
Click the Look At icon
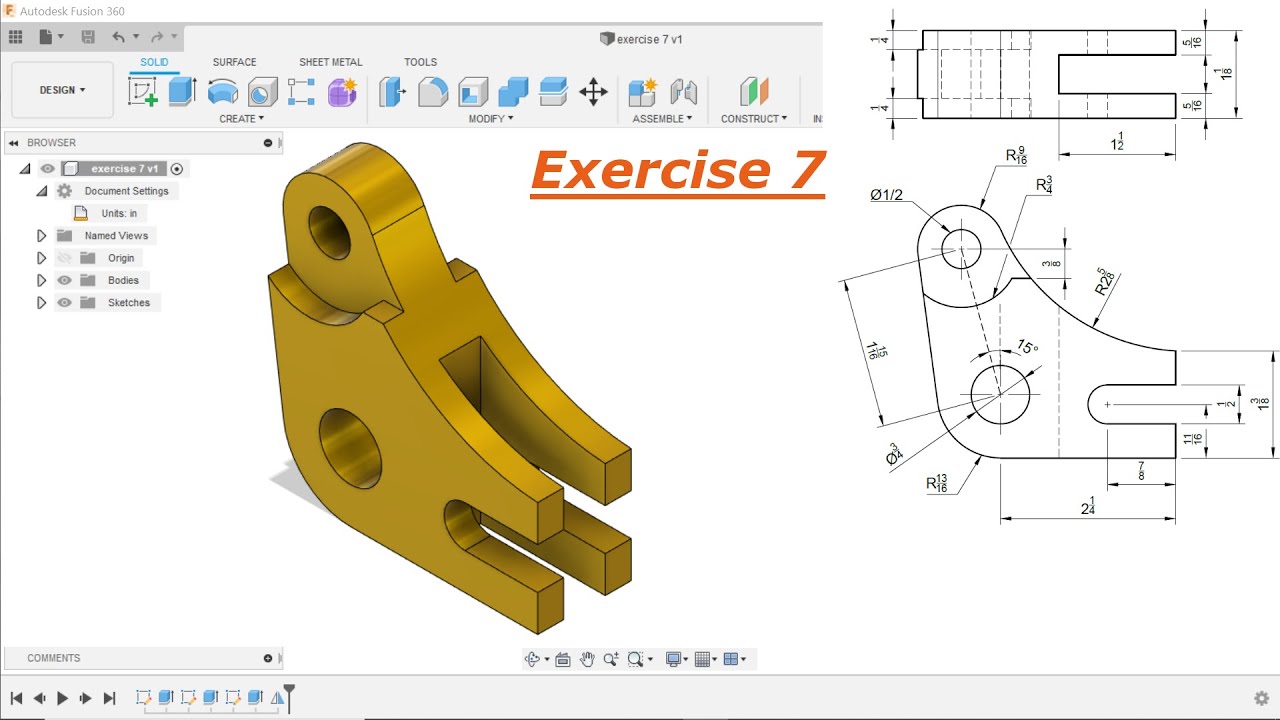coord(563,659)
